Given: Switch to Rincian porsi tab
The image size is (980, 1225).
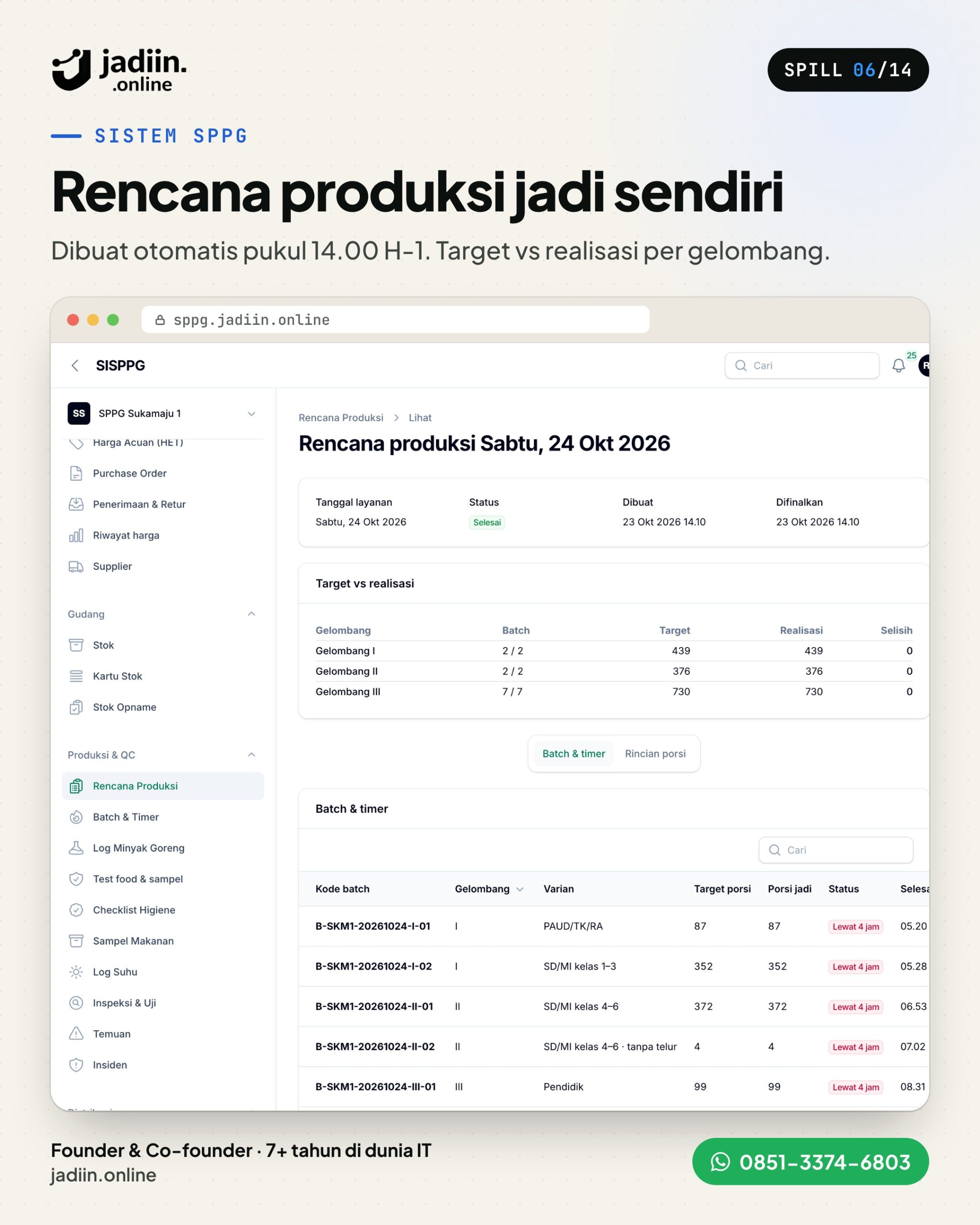Looking at the screenshot, I should click(x=655, y=753).
